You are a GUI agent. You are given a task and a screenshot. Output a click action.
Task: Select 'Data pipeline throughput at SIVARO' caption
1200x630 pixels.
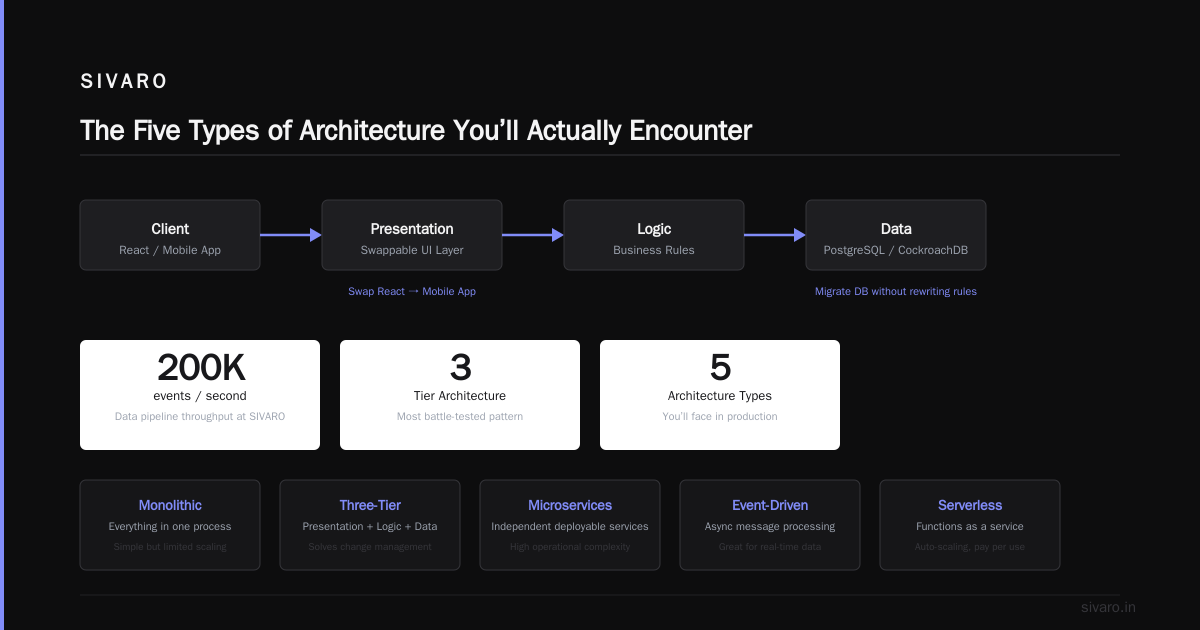point(200,416)
